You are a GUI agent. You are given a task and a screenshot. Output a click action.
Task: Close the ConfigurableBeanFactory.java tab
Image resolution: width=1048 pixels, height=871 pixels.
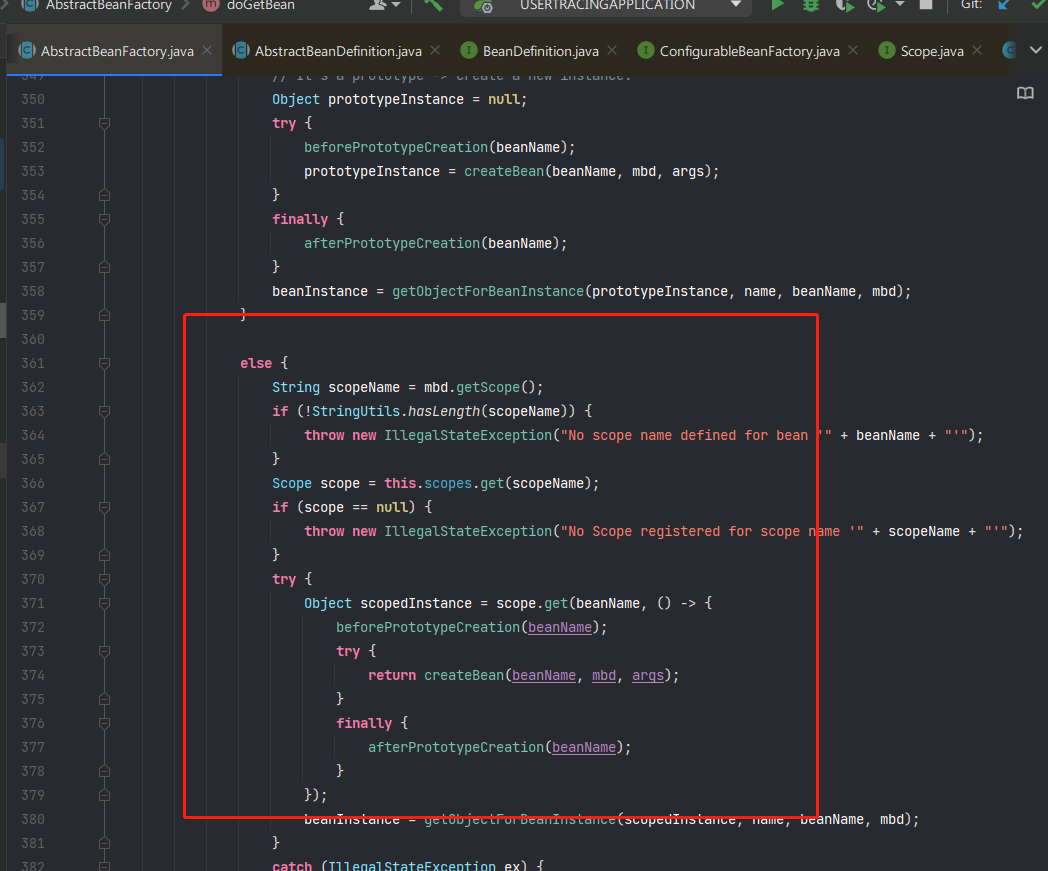pos(853,51)
